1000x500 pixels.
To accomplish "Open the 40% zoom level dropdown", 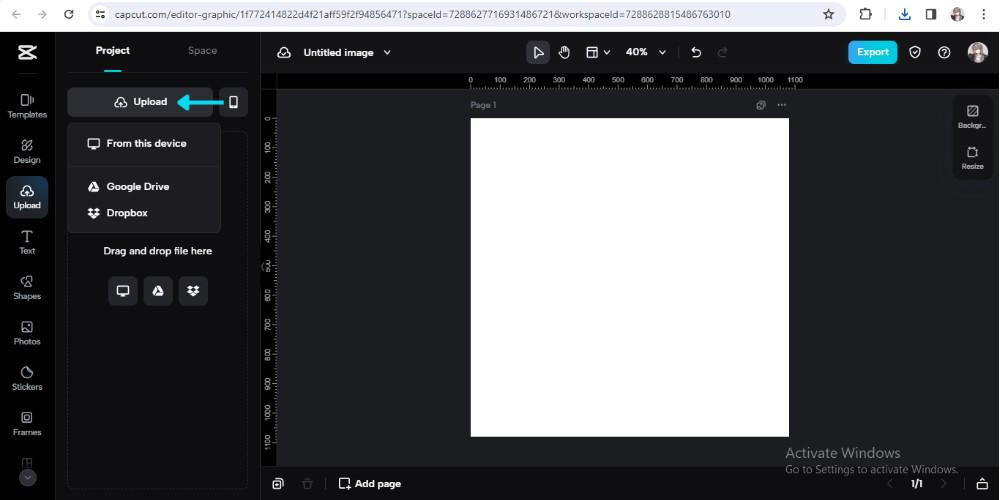I will (x=645, y=52).
